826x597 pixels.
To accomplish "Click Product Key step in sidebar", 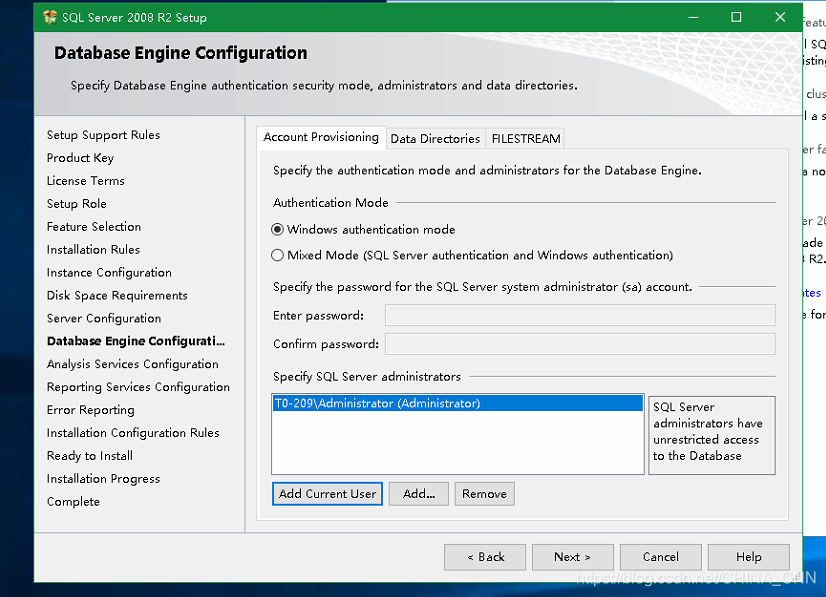I will [x=80, y=158].
